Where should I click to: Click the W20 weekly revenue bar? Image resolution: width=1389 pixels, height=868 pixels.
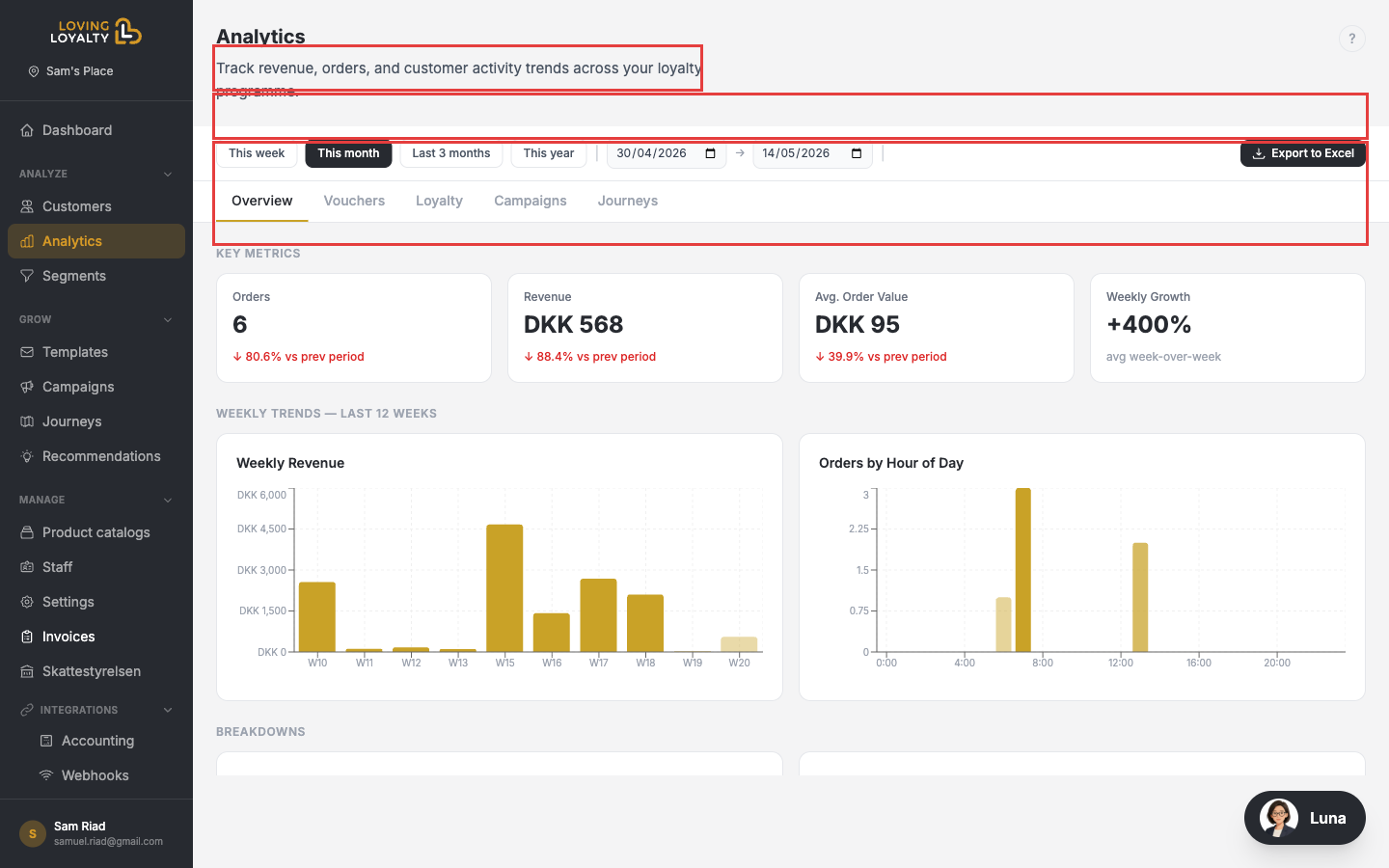[739, 644]
